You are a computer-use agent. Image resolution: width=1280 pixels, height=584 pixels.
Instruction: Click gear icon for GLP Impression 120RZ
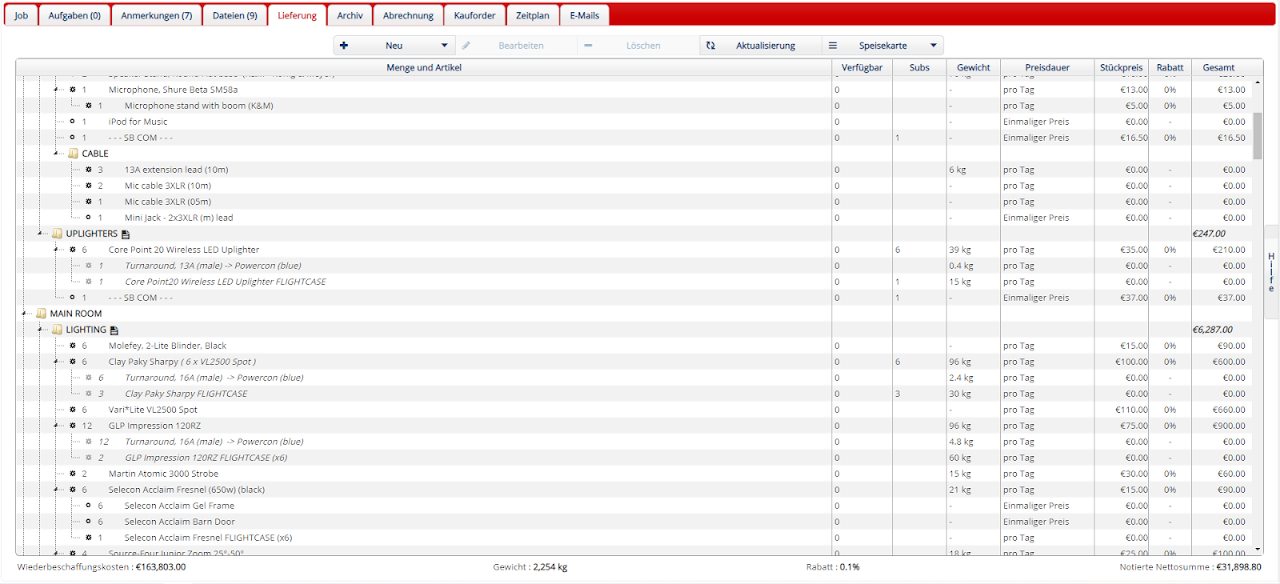click(73, 426)
